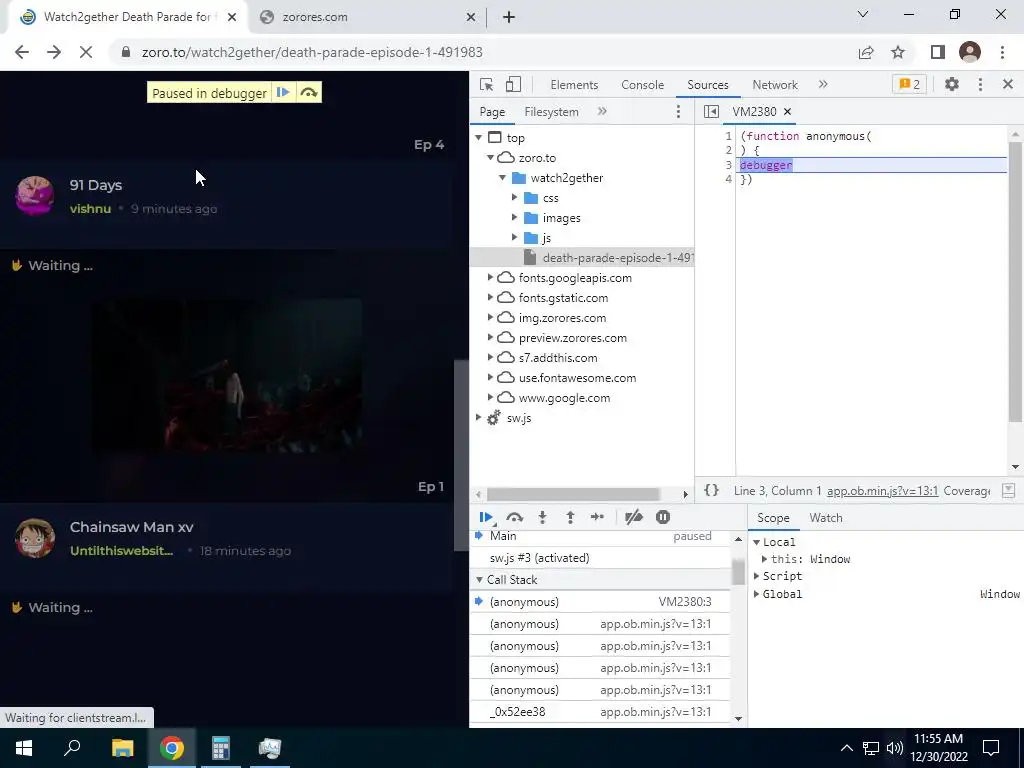This screenshot has height=768, width=1024.
Task: Expand the css folder
Action: (x=515, y=198)
